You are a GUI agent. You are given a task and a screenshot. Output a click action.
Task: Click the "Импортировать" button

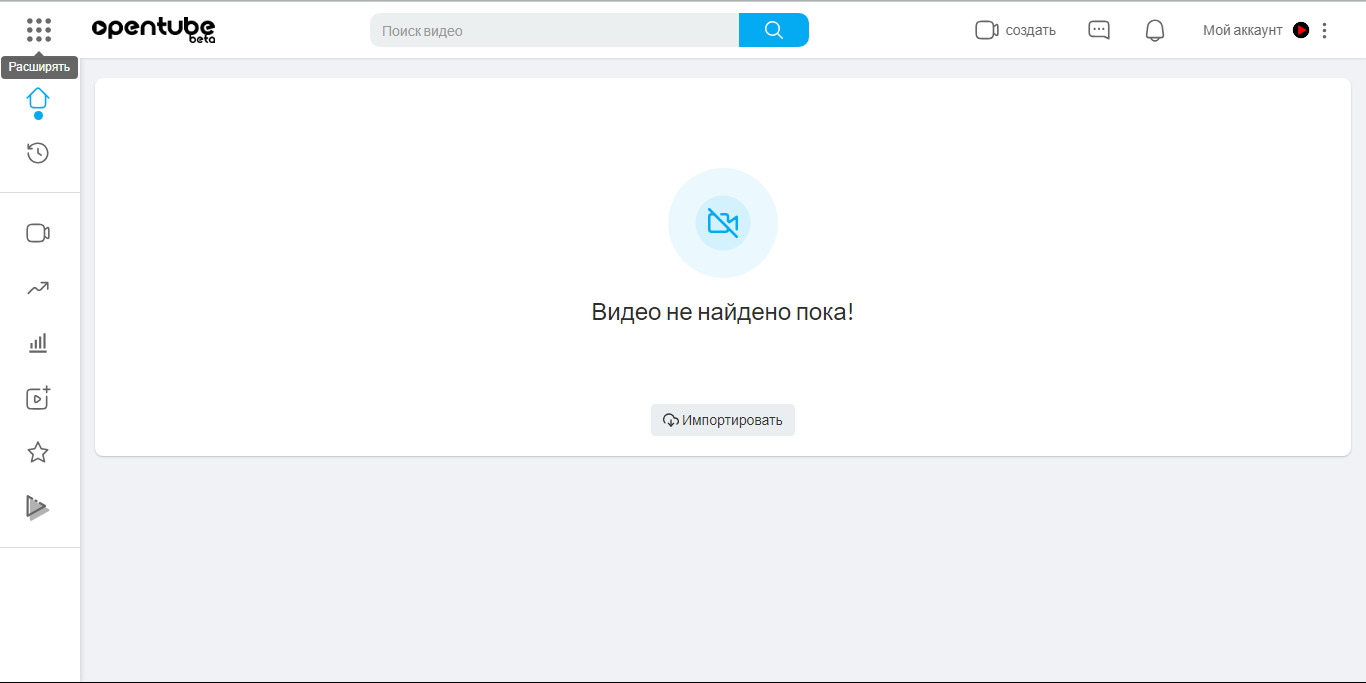tap(722, 420)
